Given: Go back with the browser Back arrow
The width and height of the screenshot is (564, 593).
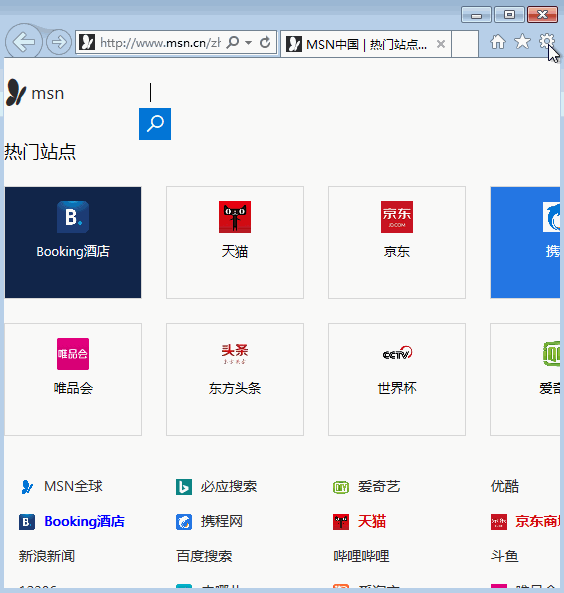Looking at the screenshot, I should click(24, 42).
